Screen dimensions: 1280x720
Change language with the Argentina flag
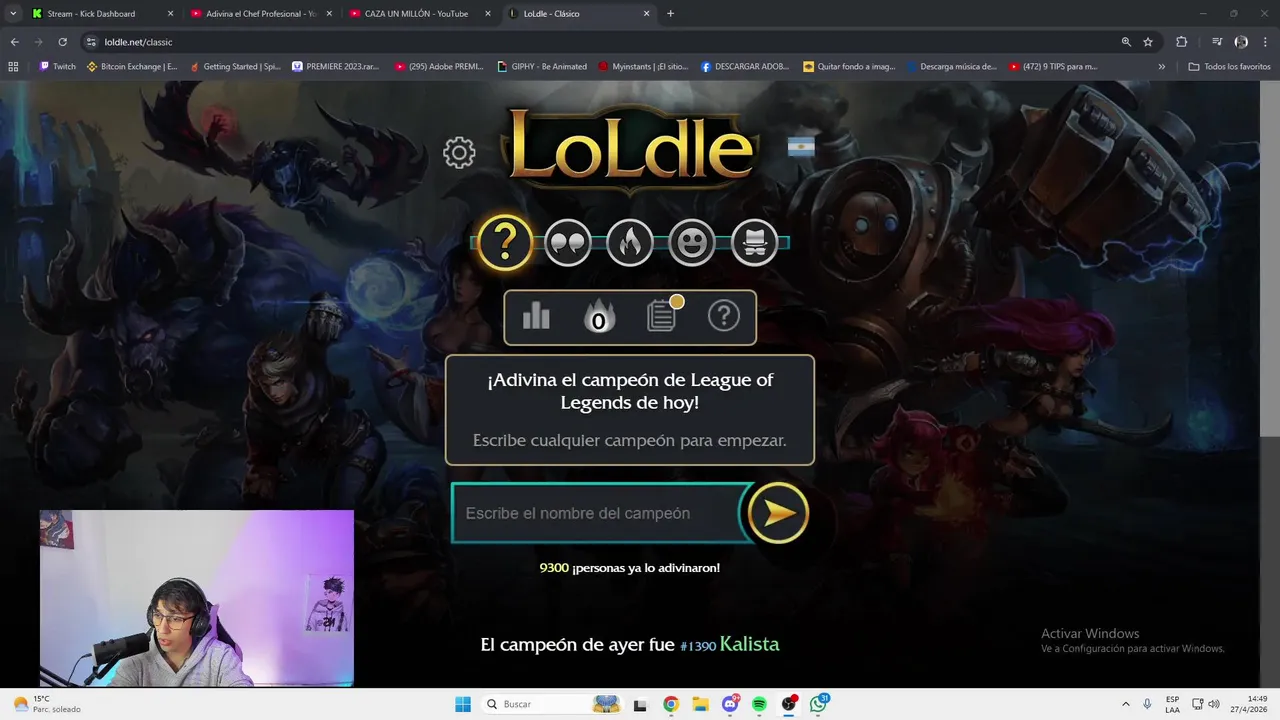point(801,147)
